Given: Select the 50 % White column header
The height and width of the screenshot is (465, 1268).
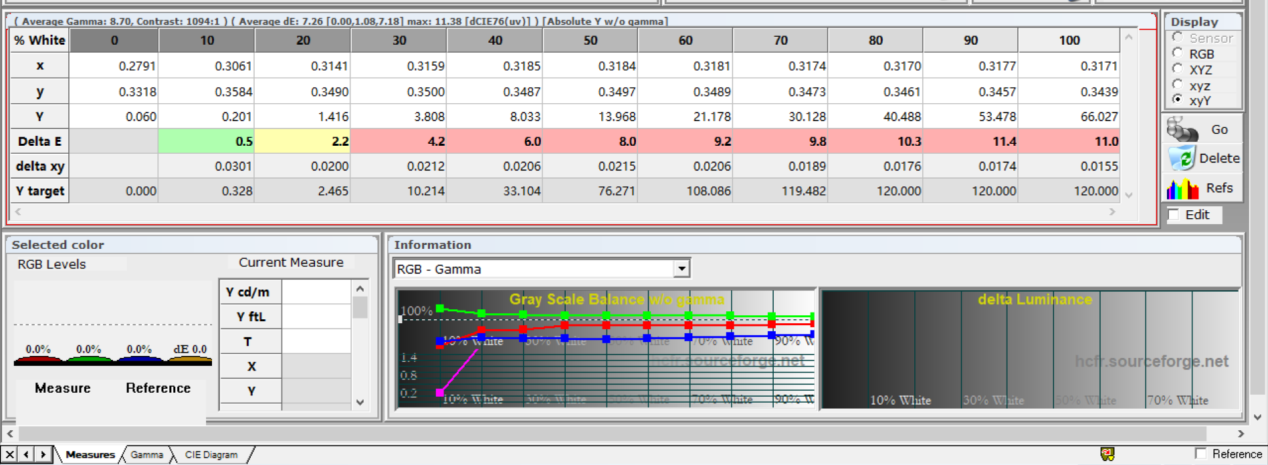Looking at the screenshot, I should point(590,40).
